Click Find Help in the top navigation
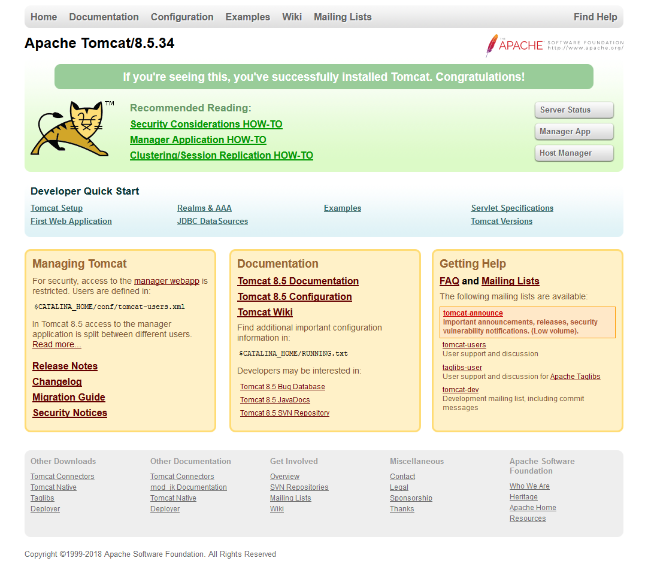The height and width of the screenshot is (567, 648). pos(595,17)
